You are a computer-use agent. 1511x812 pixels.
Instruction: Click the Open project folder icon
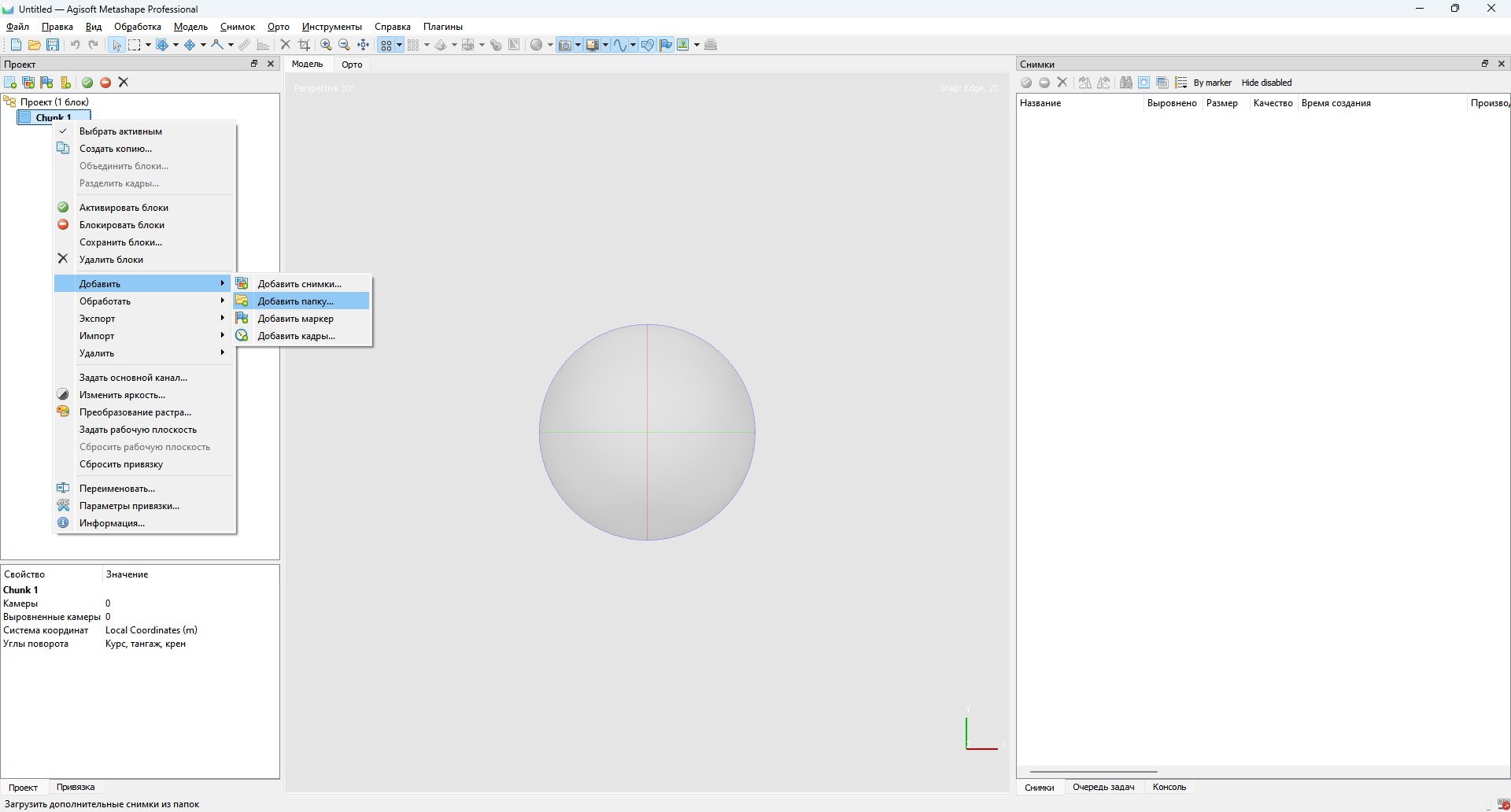point(35,45)
